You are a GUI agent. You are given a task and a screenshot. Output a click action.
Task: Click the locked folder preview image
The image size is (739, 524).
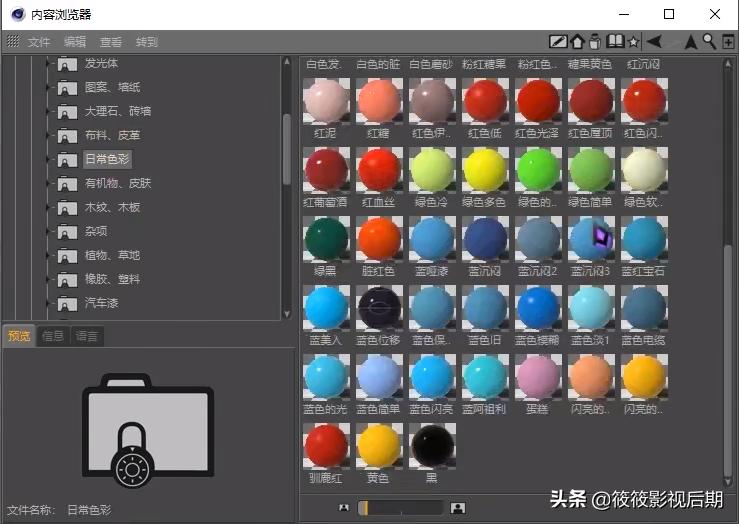[x=148, y=430]
